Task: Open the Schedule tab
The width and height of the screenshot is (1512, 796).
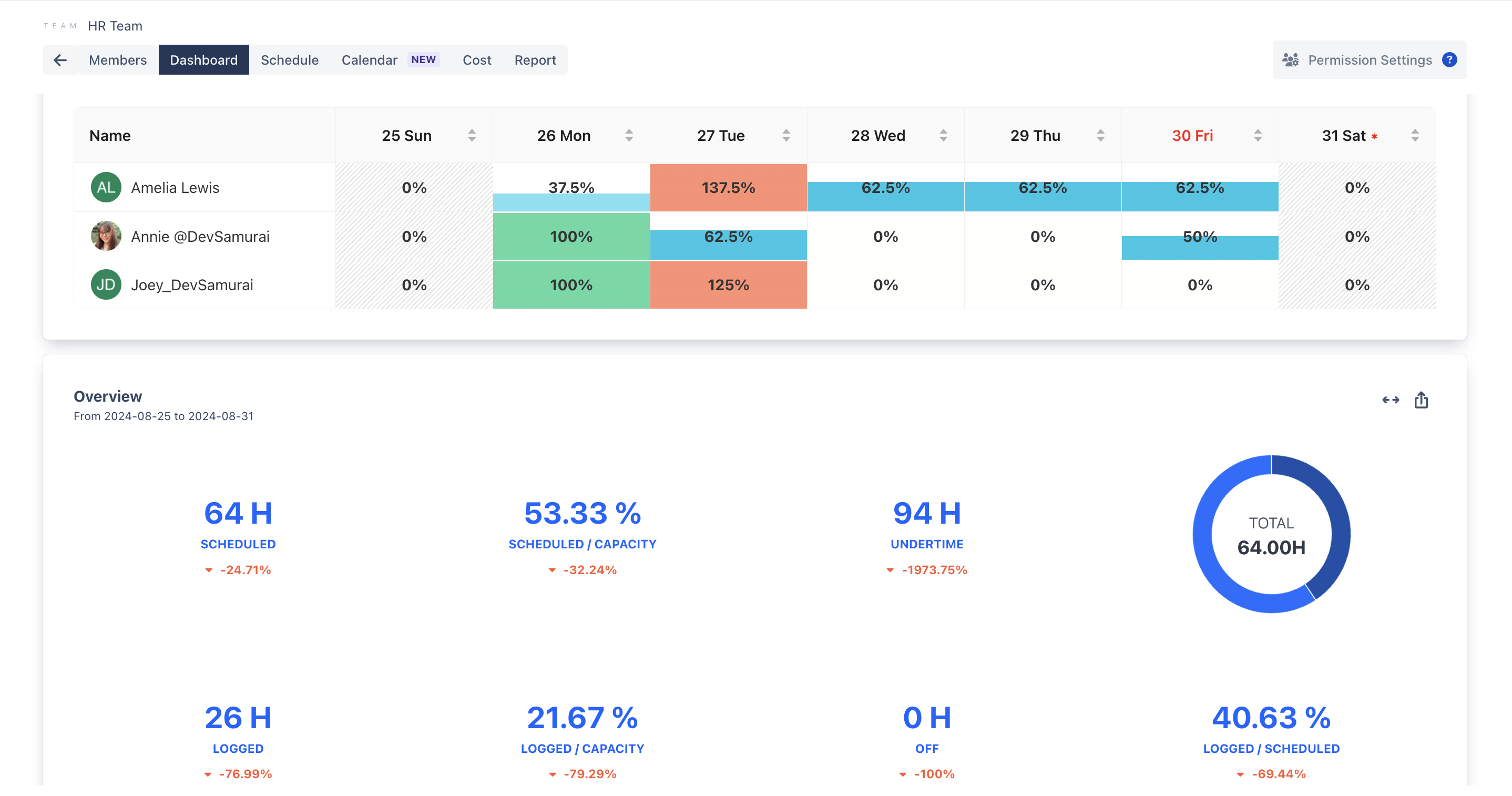Action: pyautogui.click(x=289, y=60)
